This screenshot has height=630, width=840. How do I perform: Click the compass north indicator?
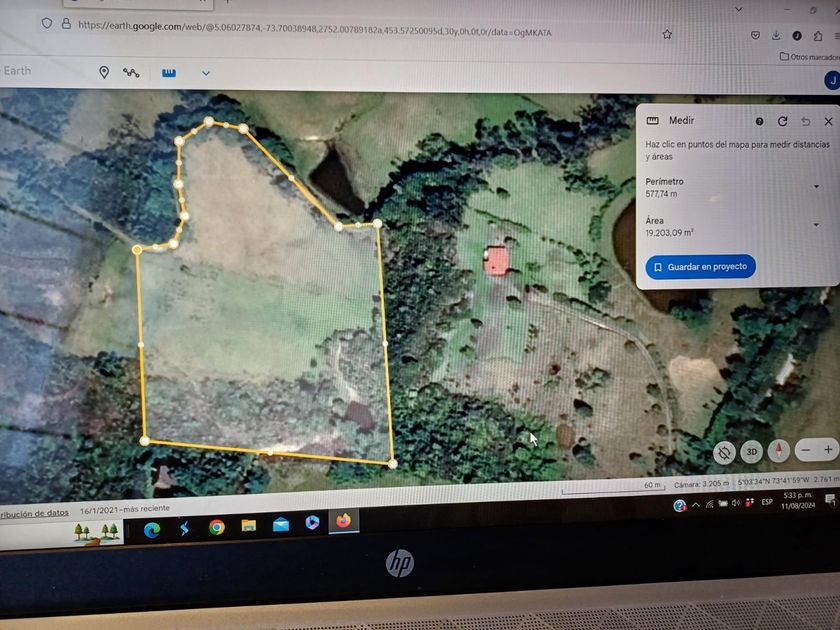click(x=778, y=451)
